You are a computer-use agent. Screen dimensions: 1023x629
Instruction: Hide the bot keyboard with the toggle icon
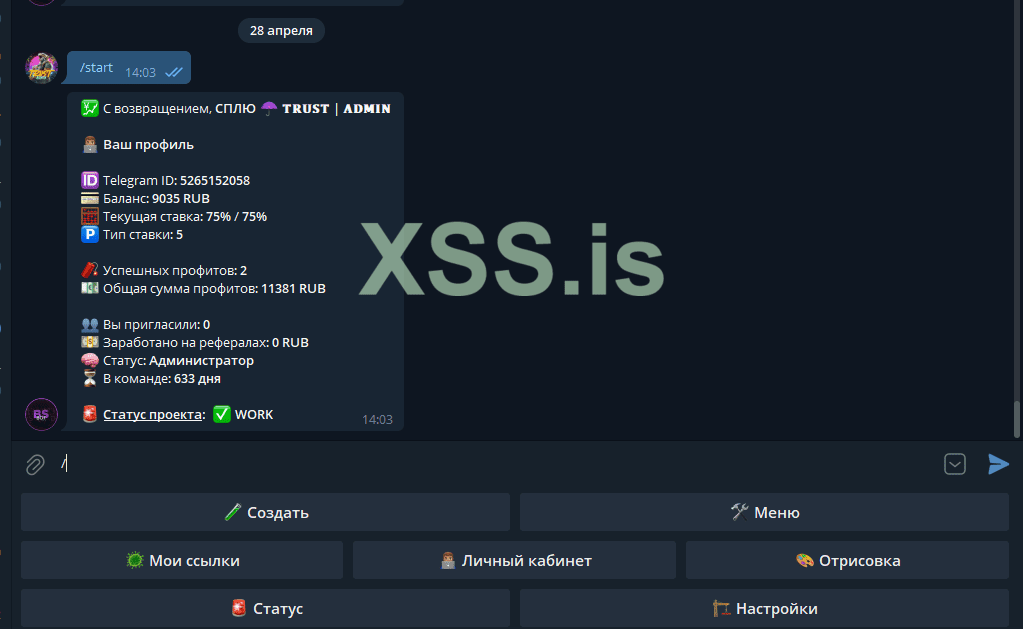tap(954, 464)
